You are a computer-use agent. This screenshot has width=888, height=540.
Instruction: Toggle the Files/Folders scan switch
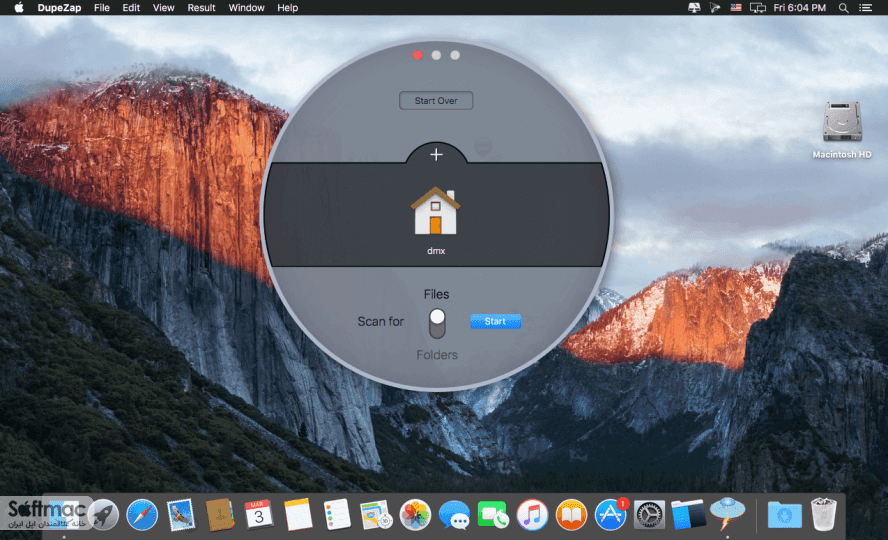tap(437, 323)
